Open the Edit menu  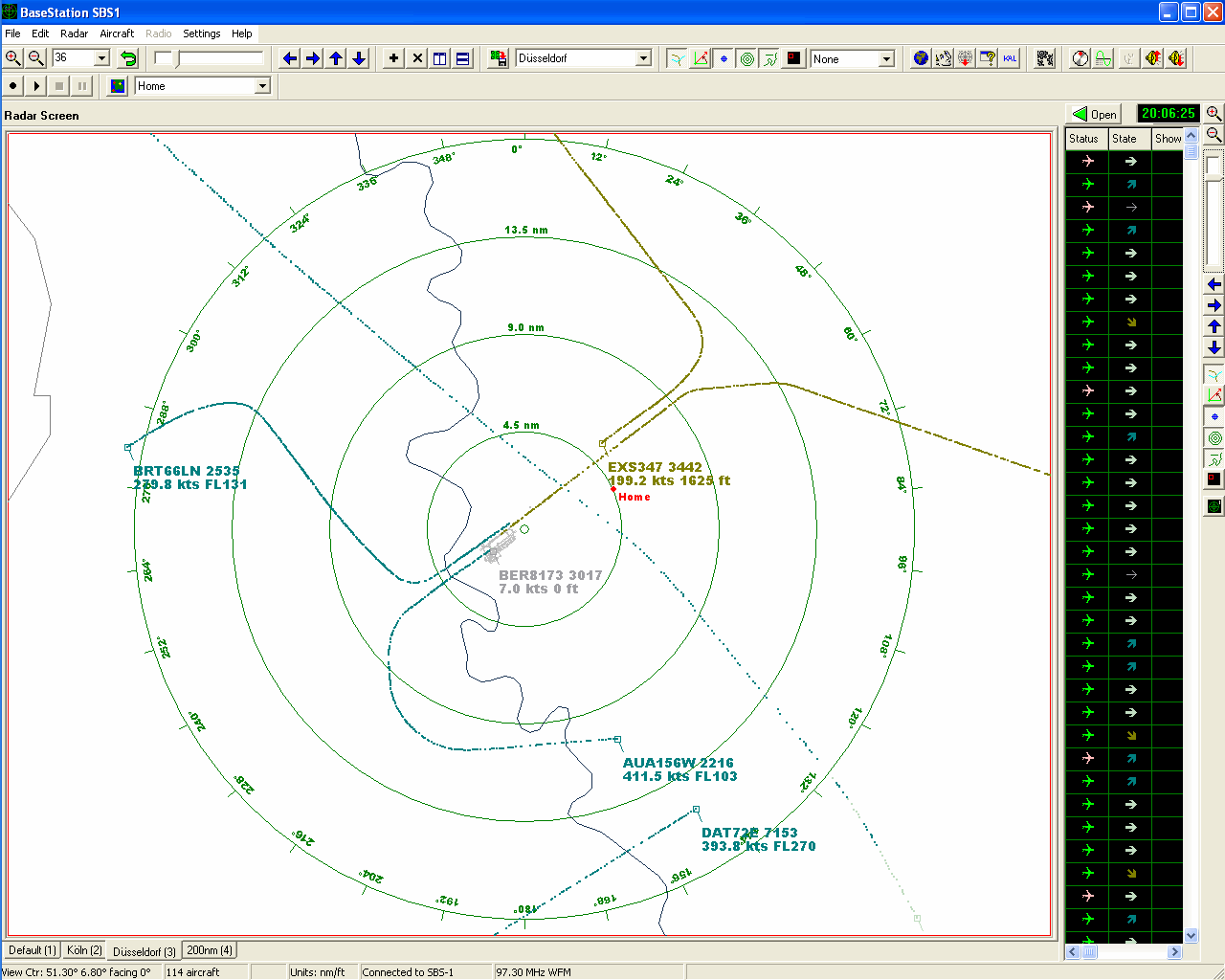point(40,33)
